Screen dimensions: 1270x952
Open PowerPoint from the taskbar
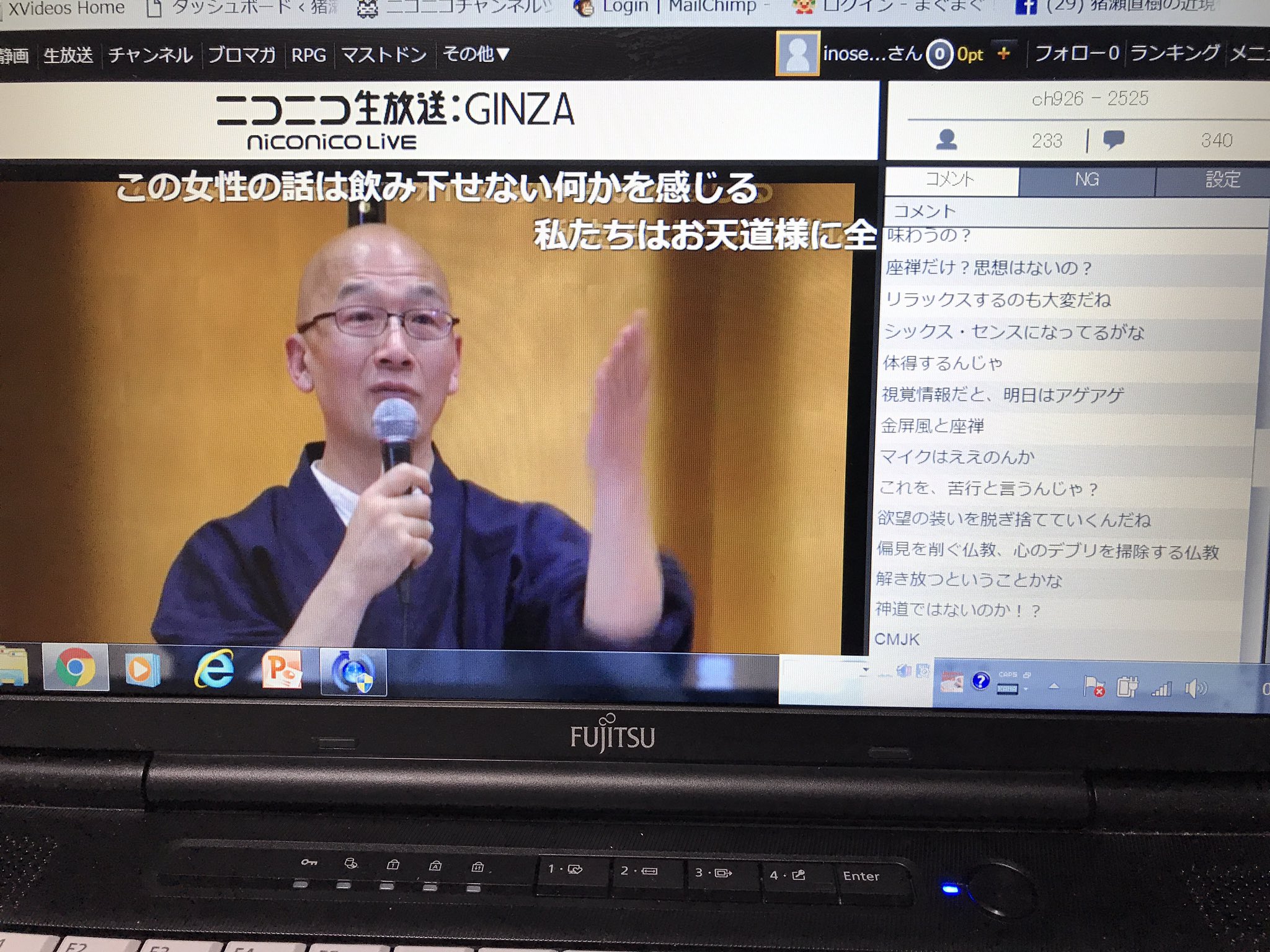(x=282, y=670)
